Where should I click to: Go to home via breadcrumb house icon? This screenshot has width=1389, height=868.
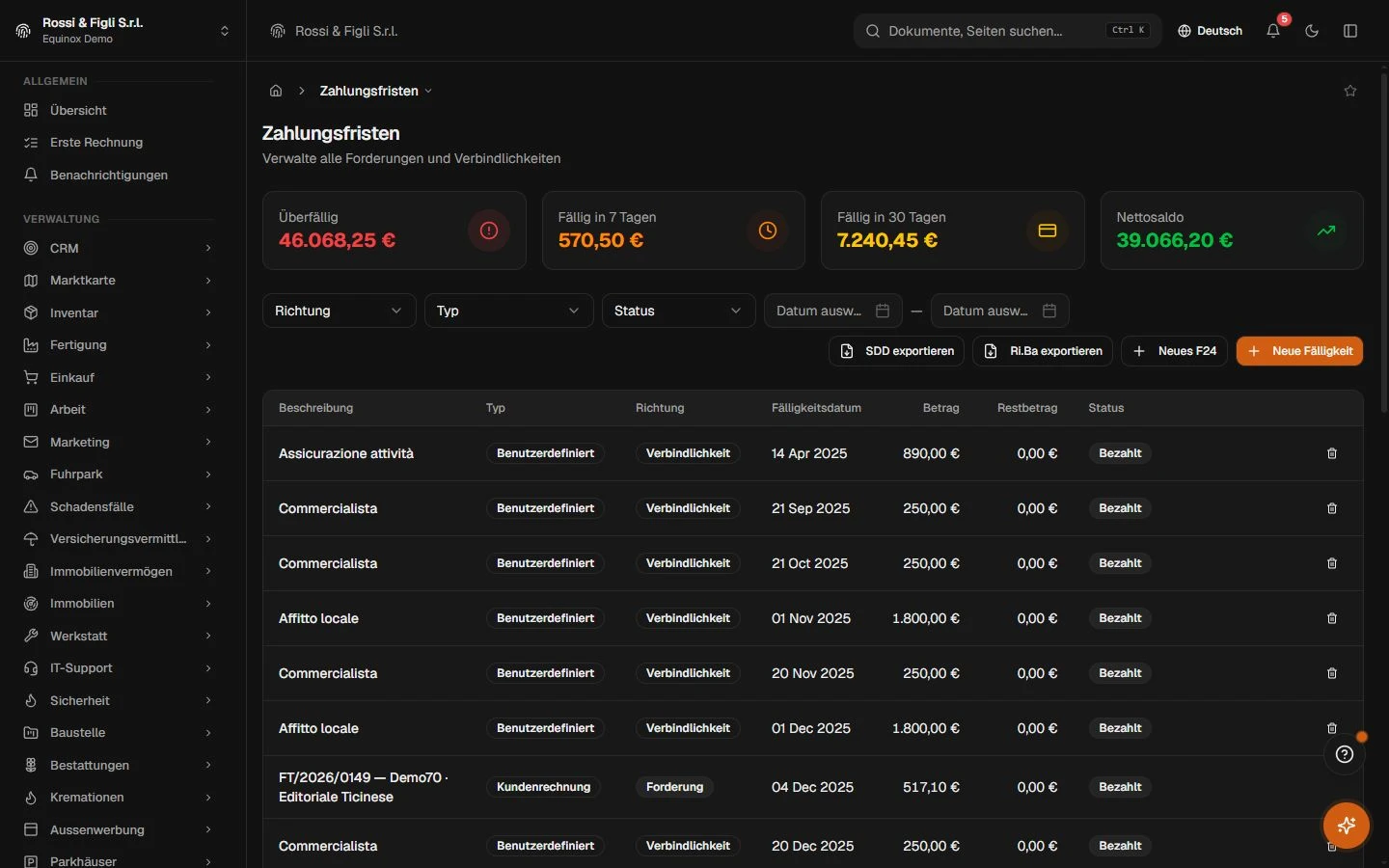pyautogui.click(x=276, y=91)
